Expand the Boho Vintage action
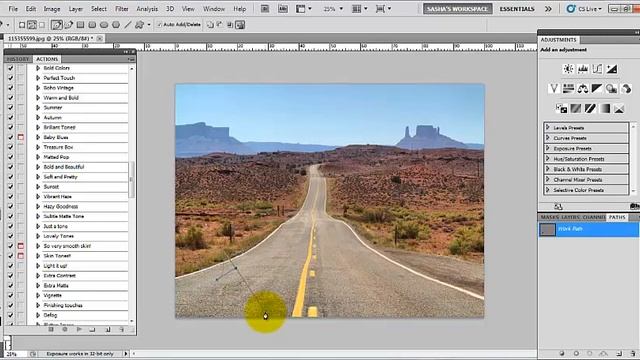640x360 pixels. tap(38, 88)
